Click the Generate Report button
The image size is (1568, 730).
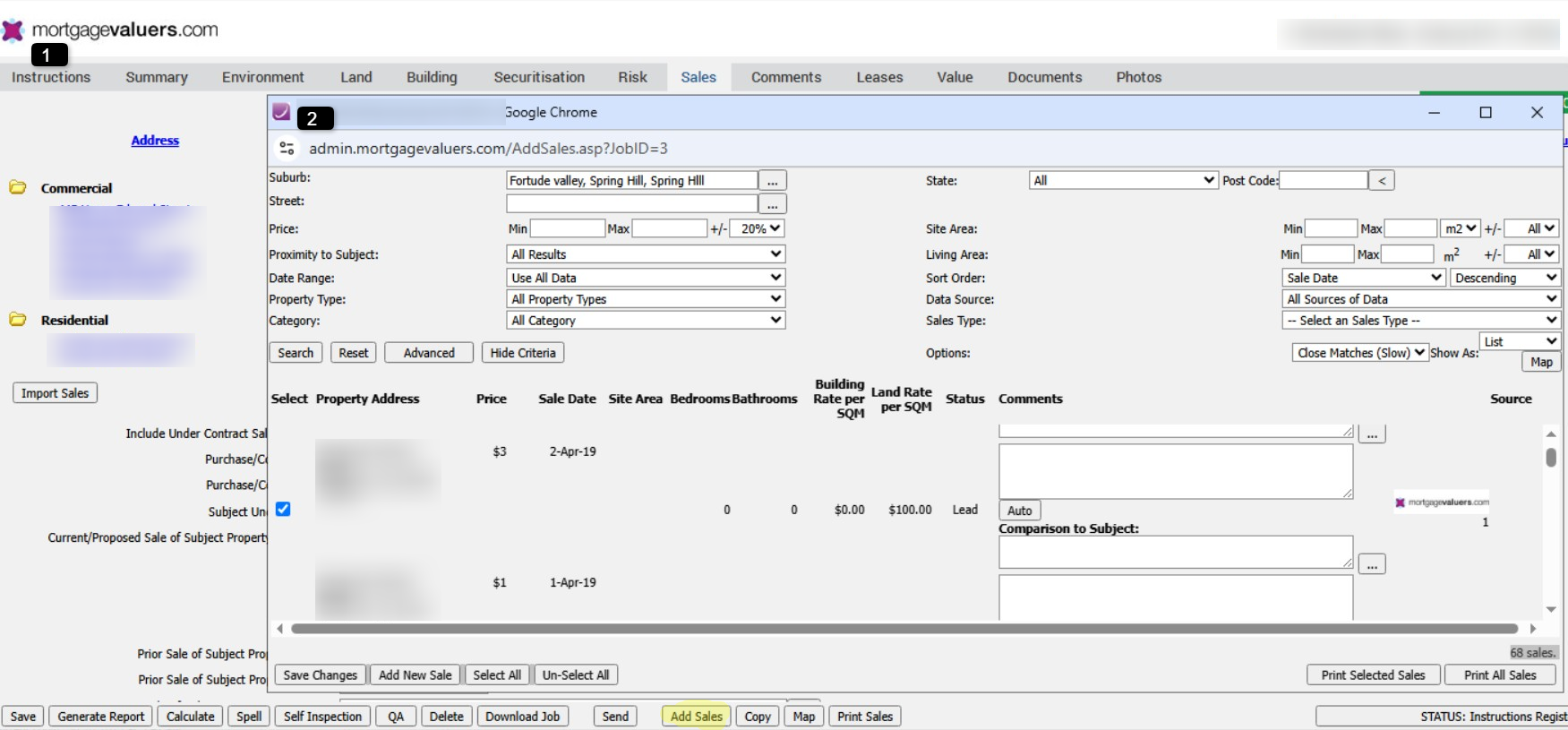(101, 717)
